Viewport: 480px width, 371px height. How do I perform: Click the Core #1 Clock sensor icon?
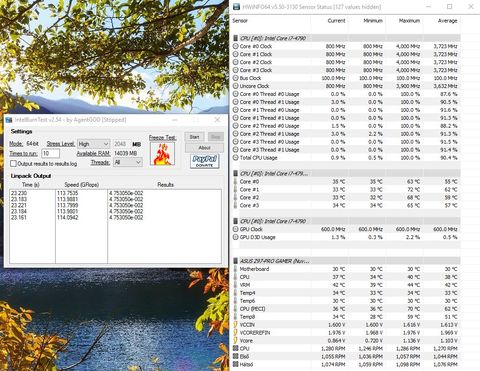(235, 54)
